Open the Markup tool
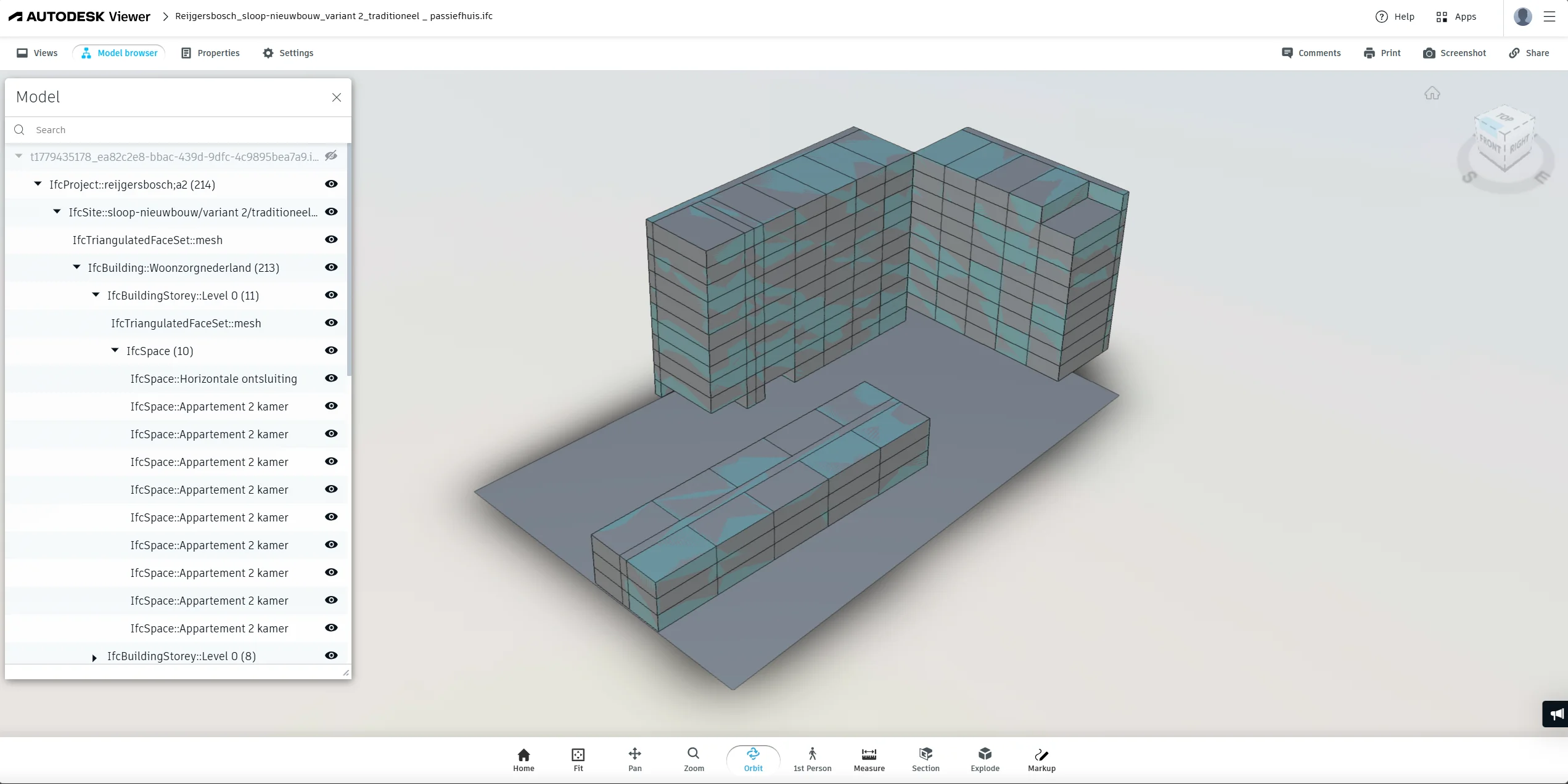Screen dimensions: 1568x784 click(1041, 759)
